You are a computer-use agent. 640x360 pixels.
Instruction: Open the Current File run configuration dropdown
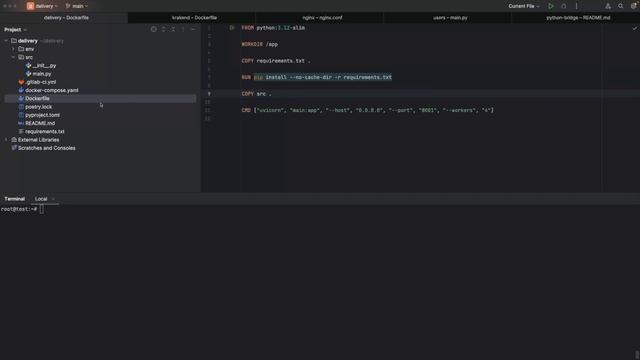(524, 6)
